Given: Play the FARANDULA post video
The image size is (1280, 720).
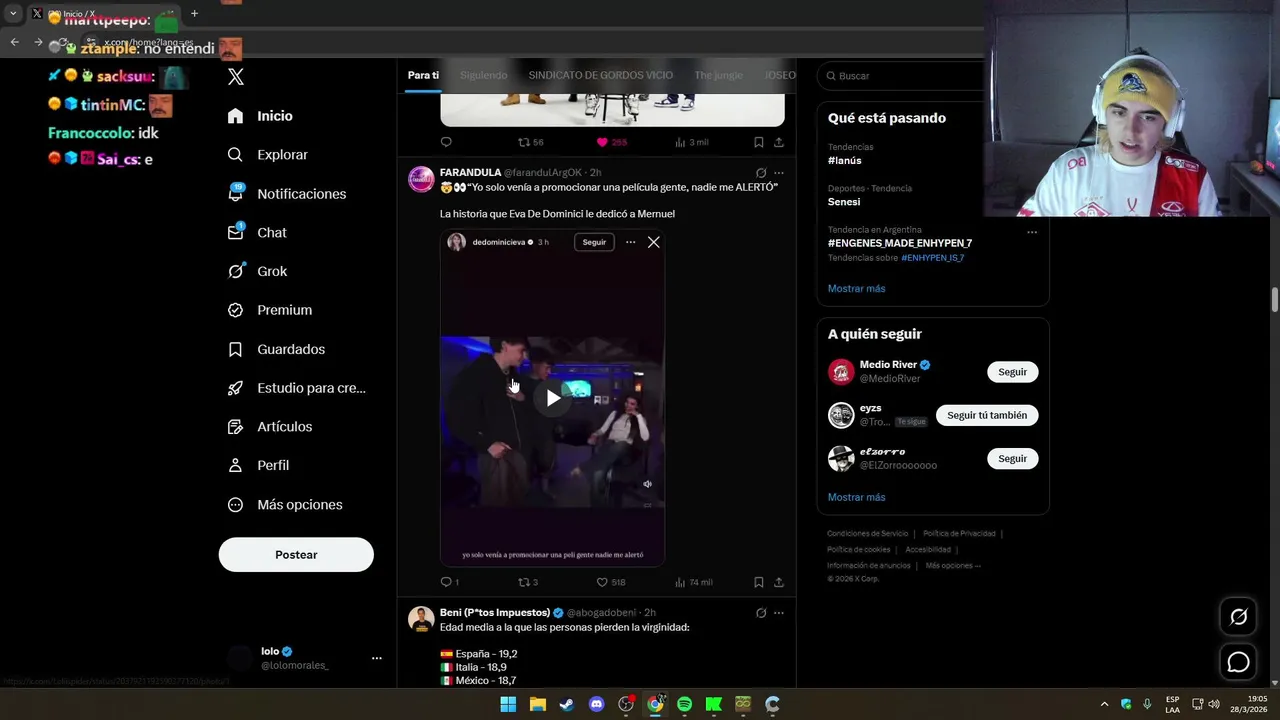Looking at the screenshot, I should tap(553, 398).
